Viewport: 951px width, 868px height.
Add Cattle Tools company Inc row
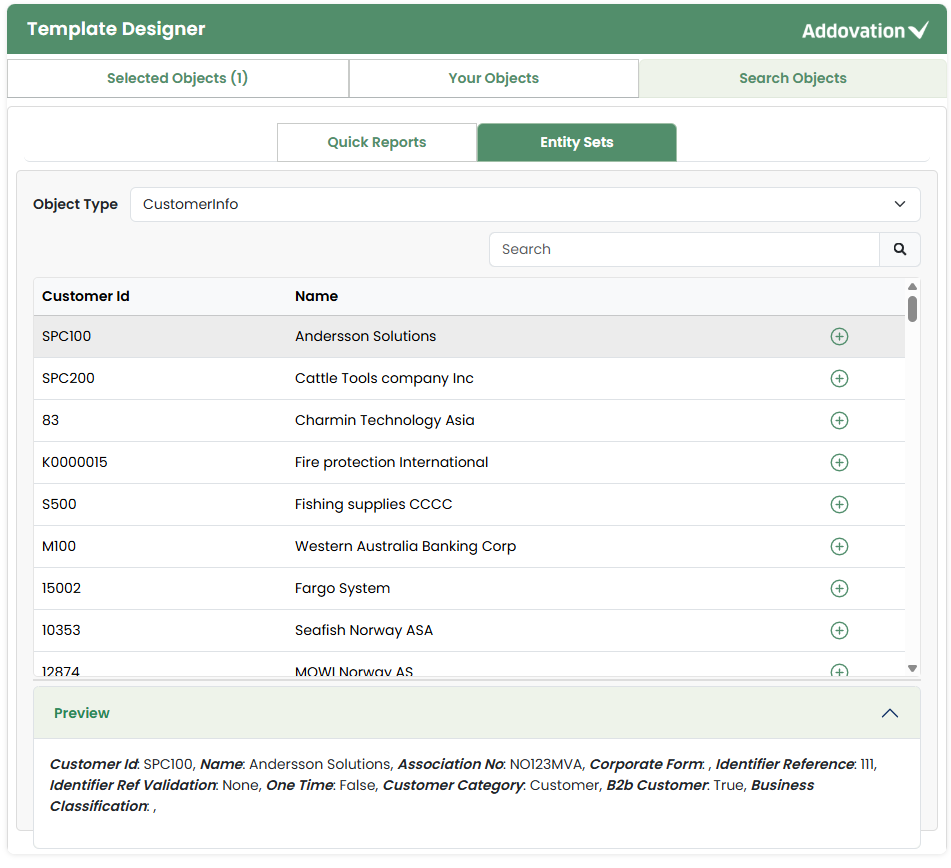[839, 379]
